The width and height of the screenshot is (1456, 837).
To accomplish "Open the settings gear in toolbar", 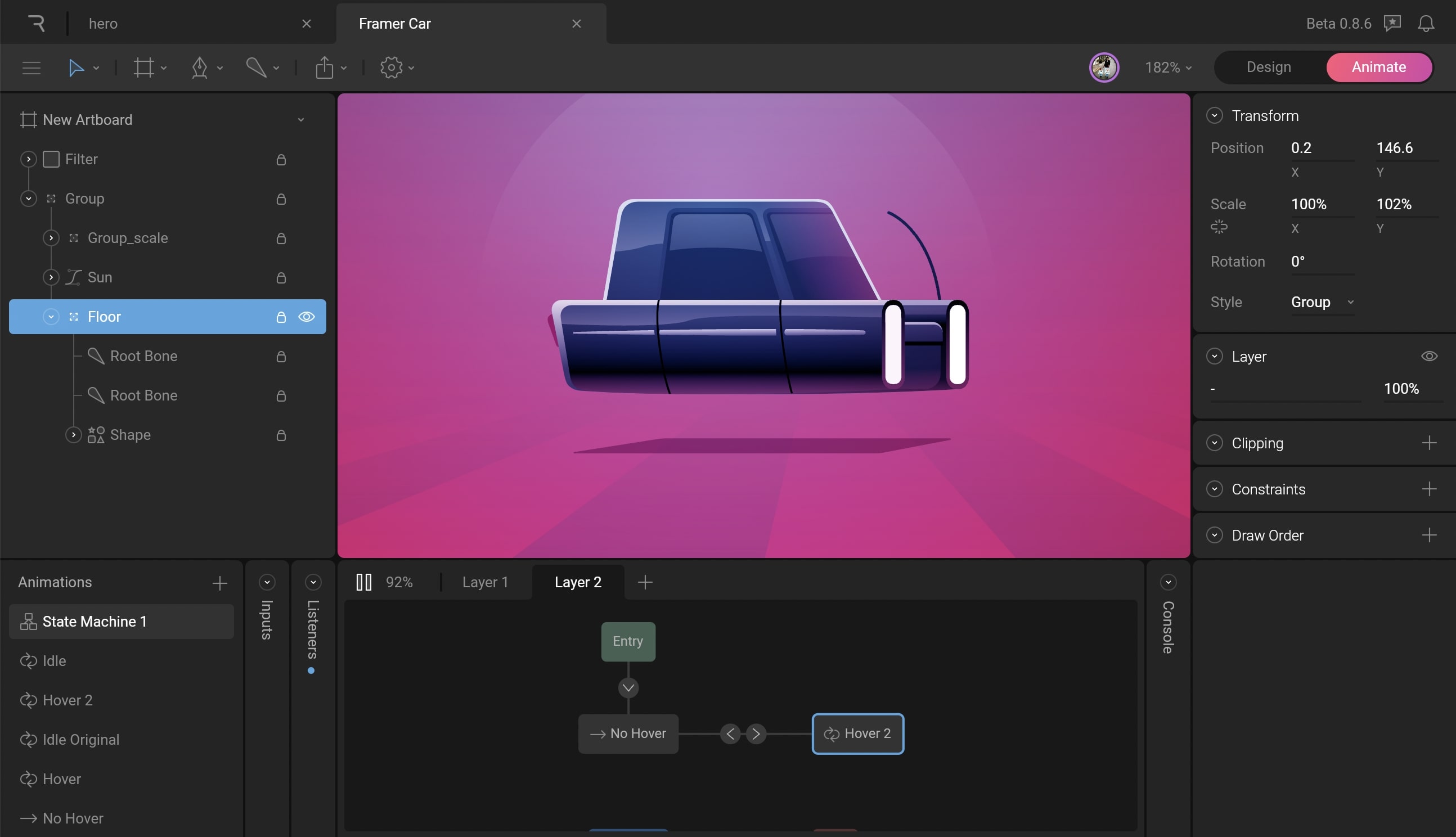I will pyautogui.click(x=392, y=68).
